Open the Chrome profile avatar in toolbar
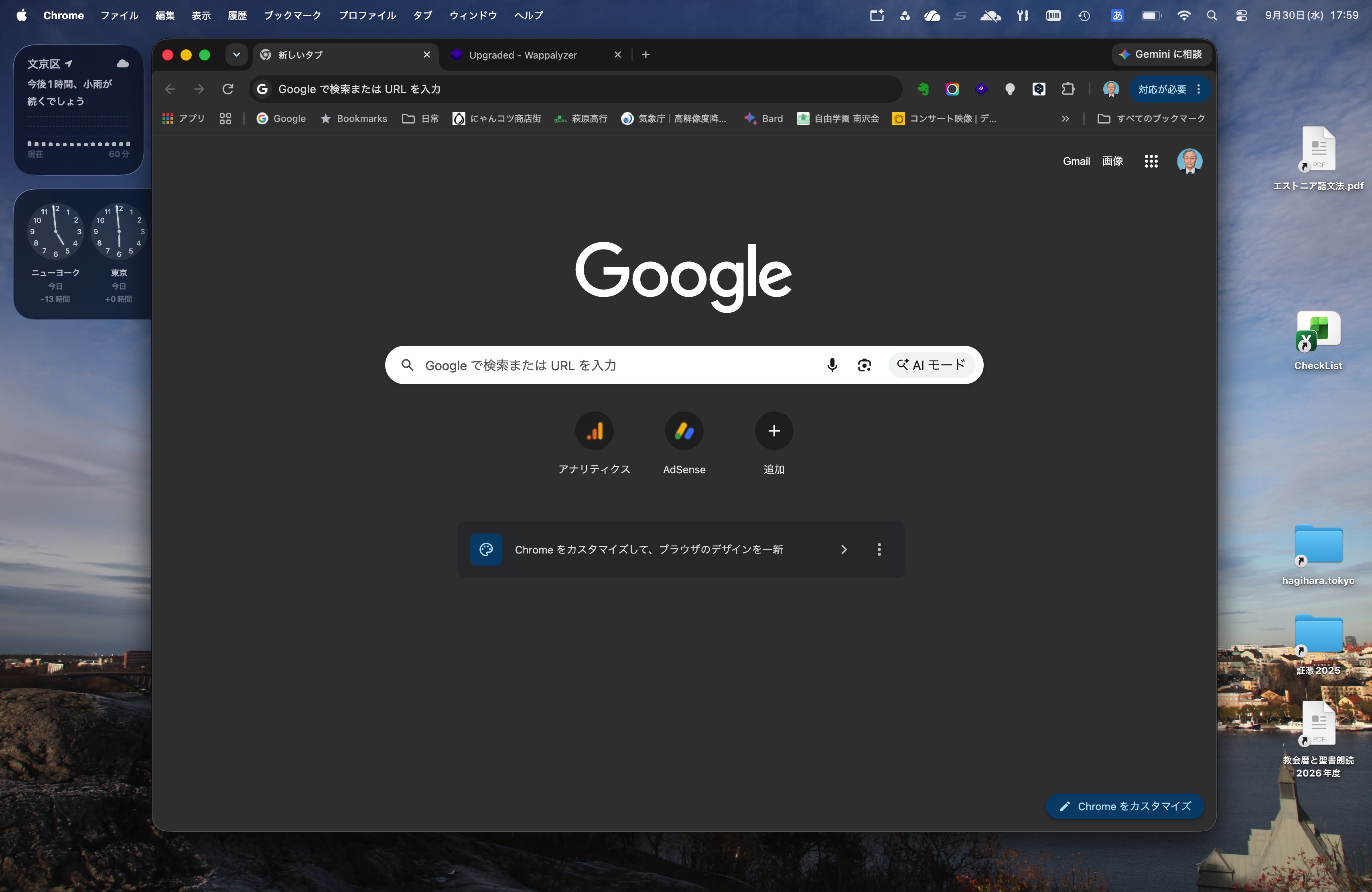Screen dimensions: 1372x892 pos(1111,89)
